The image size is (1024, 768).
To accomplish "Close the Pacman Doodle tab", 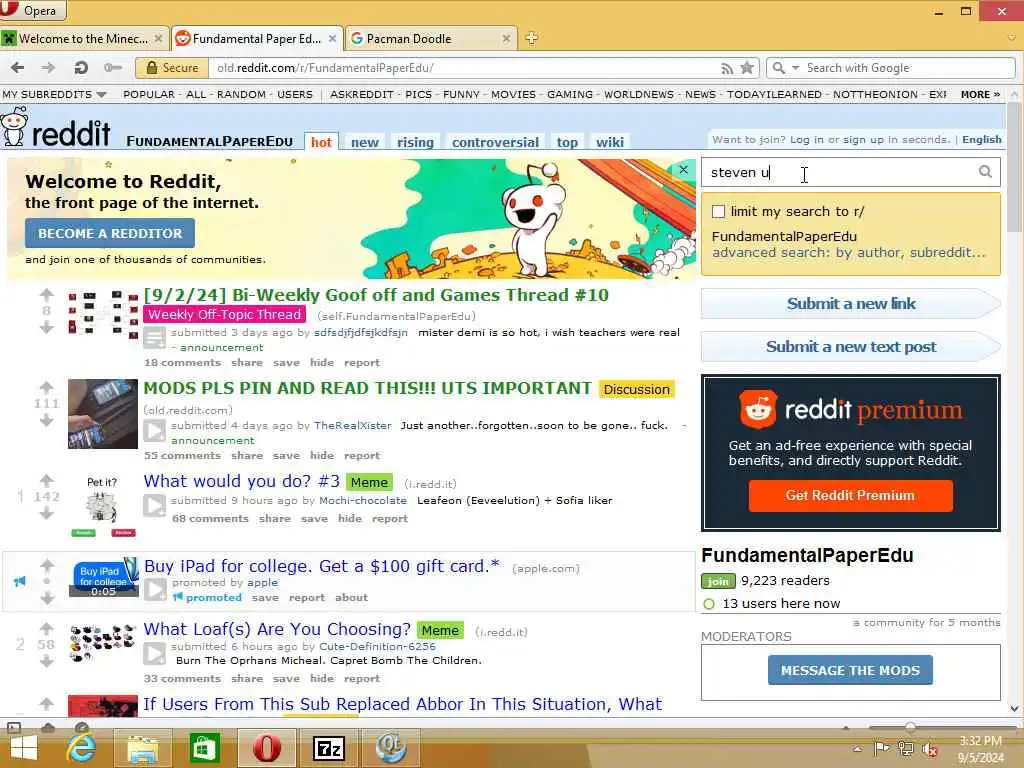I will [506, 39].
